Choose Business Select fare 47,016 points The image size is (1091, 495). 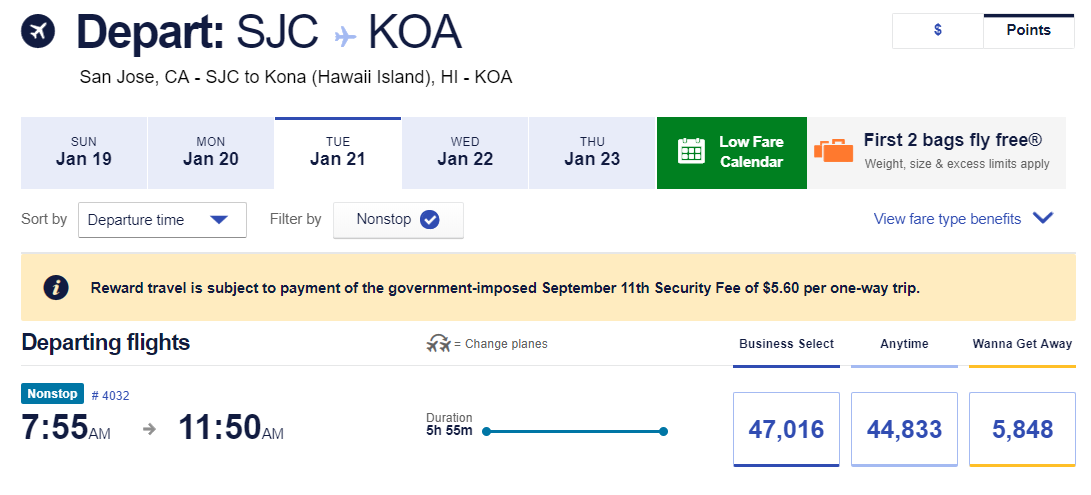pyautogui.click(x=786, y=429)
